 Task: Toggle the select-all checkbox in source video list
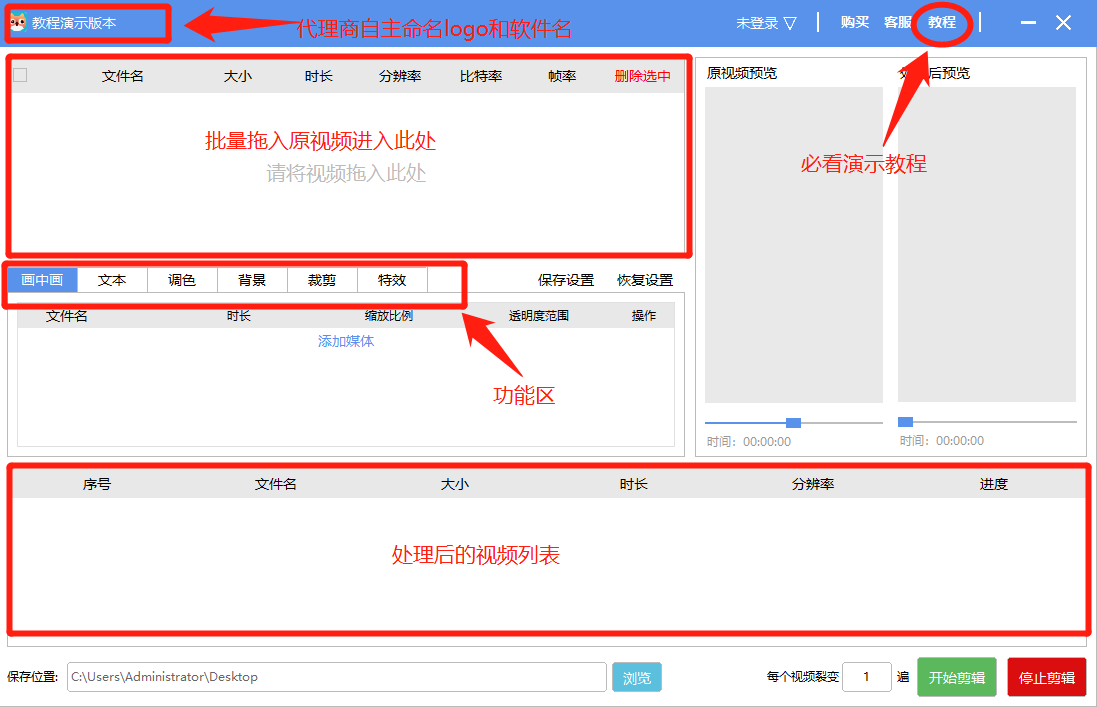(x=20, y=76)
